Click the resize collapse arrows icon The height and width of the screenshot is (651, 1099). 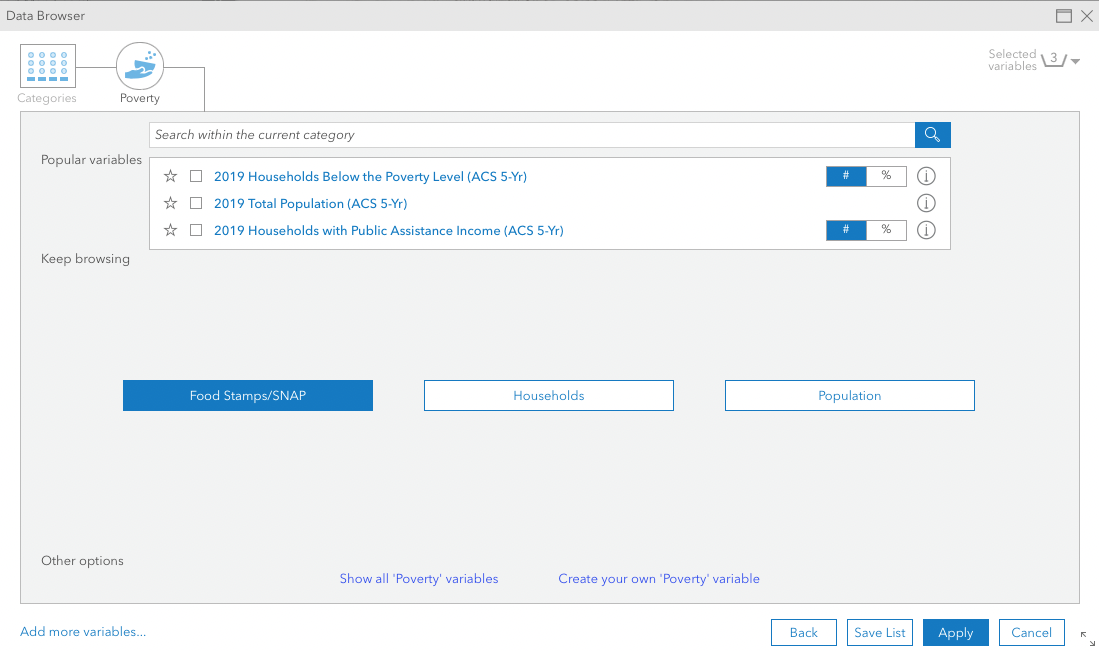point(1087,638)
